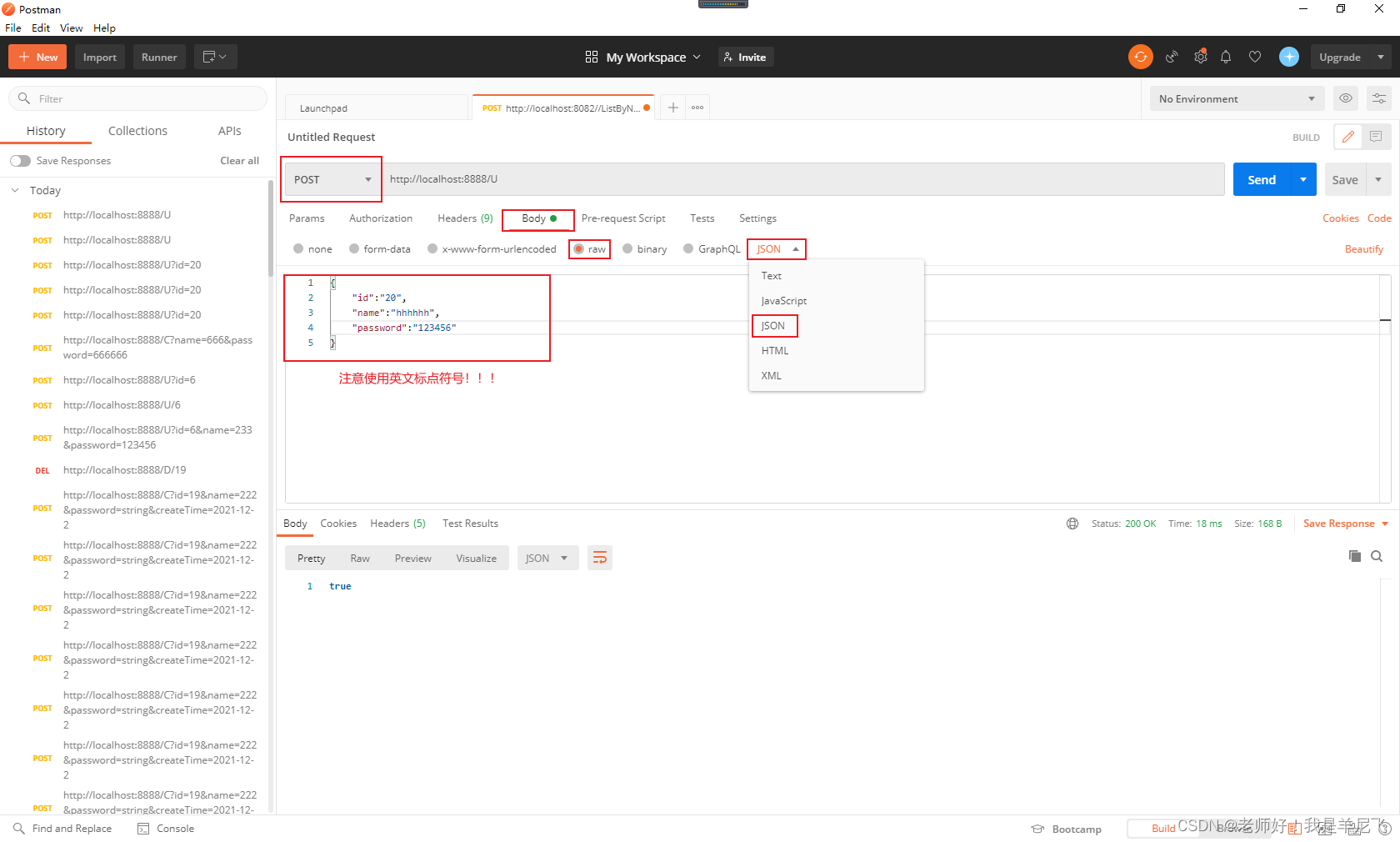The image size is (1400, 842).
Task: Open the POST method dropdown
Action: click(x=332, y=179)
